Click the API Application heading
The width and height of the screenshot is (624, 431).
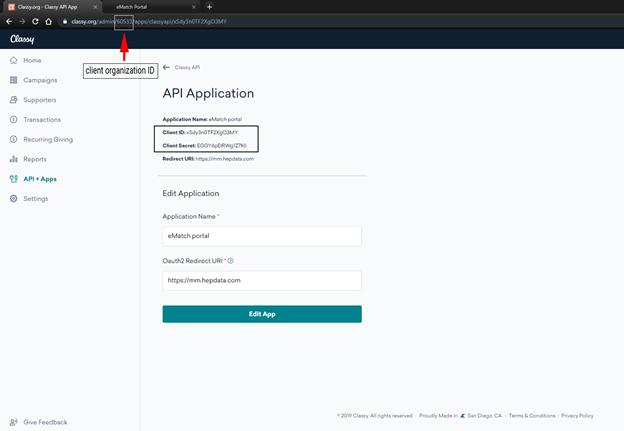point(208,94)
